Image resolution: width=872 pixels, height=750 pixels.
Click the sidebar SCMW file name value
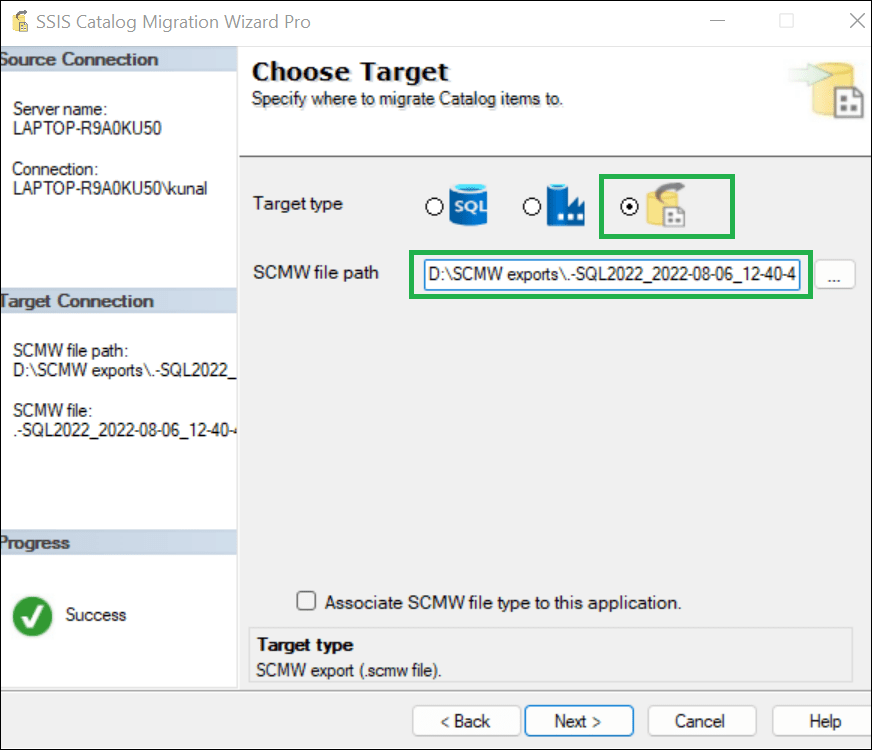[x=125, y=430]
